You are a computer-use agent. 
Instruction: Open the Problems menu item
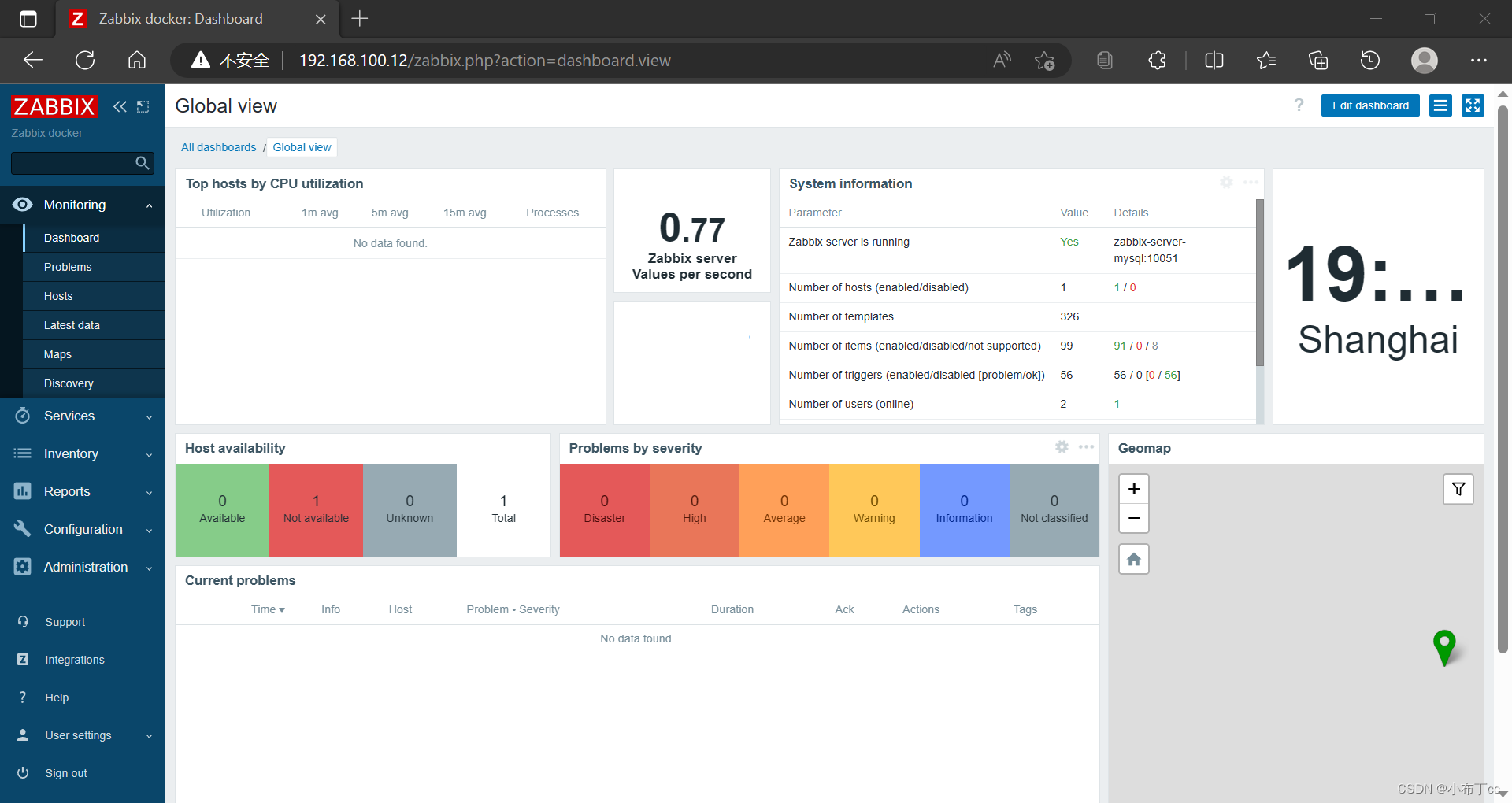(x=94, y=267)
